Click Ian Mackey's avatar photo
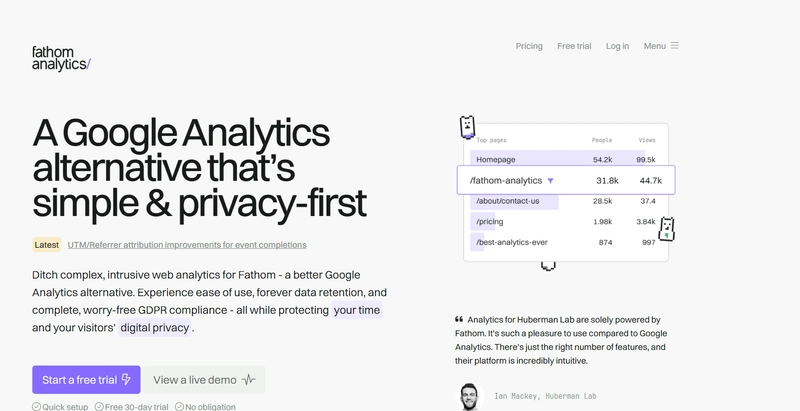 click(x=469, y=397)
